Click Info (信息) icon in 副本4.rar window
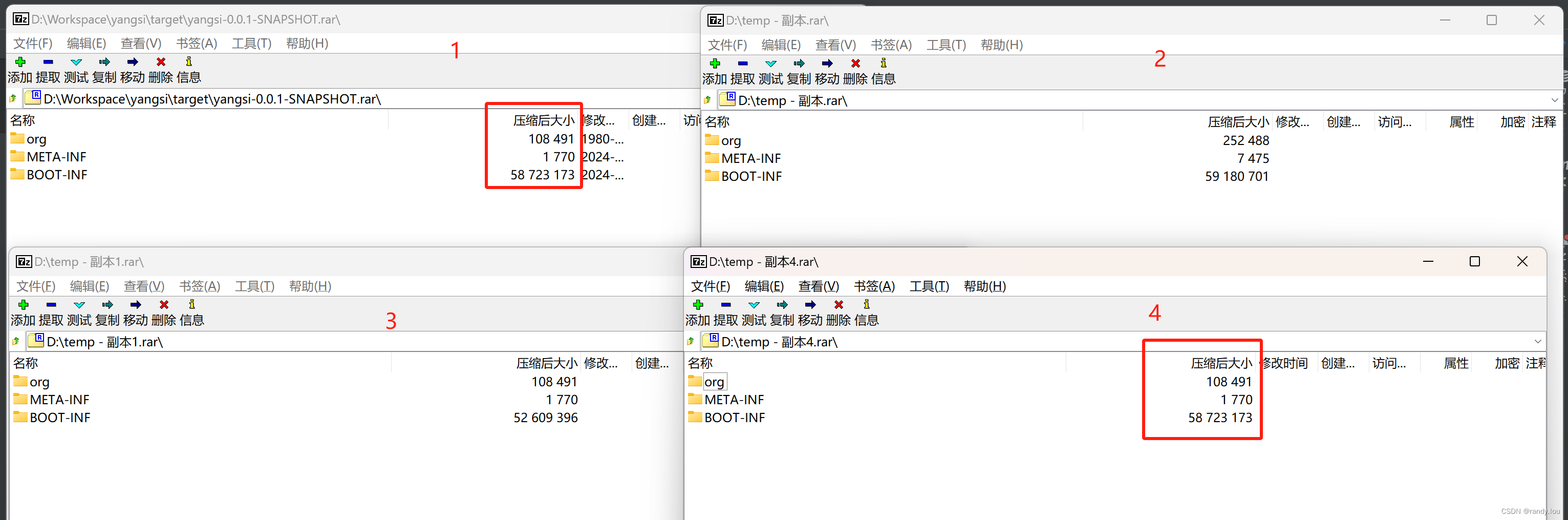Image resolution: width=1568 pixels, height=520 pixels. tap(866, 304)
